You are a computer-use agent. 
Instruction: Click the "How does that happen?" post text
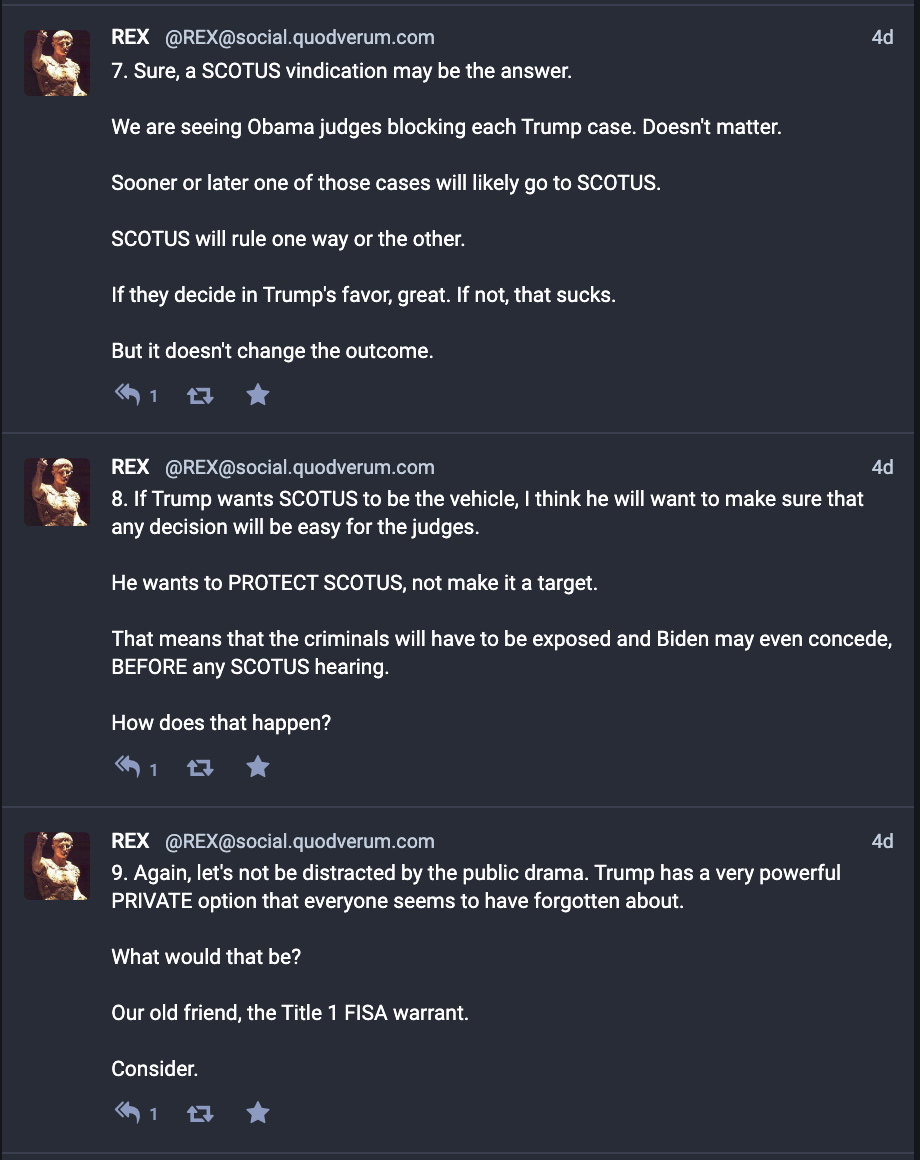tap(221, 722)
